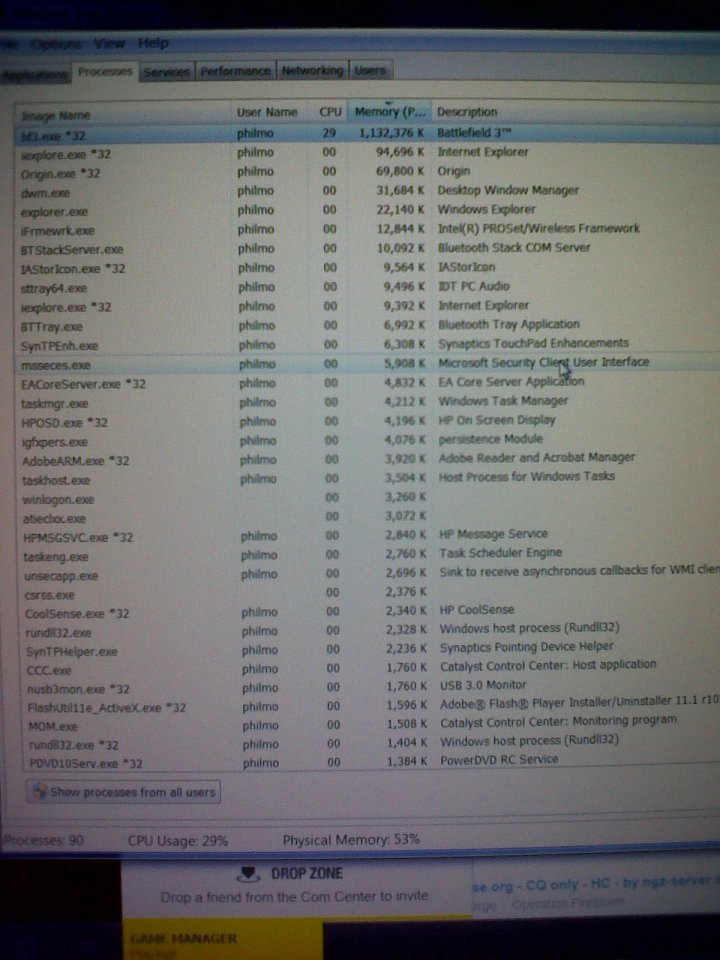Image resolution: width=720 pixels, height=960 pixels.
Task: Sort by Description column header
Action: [467, 112]
